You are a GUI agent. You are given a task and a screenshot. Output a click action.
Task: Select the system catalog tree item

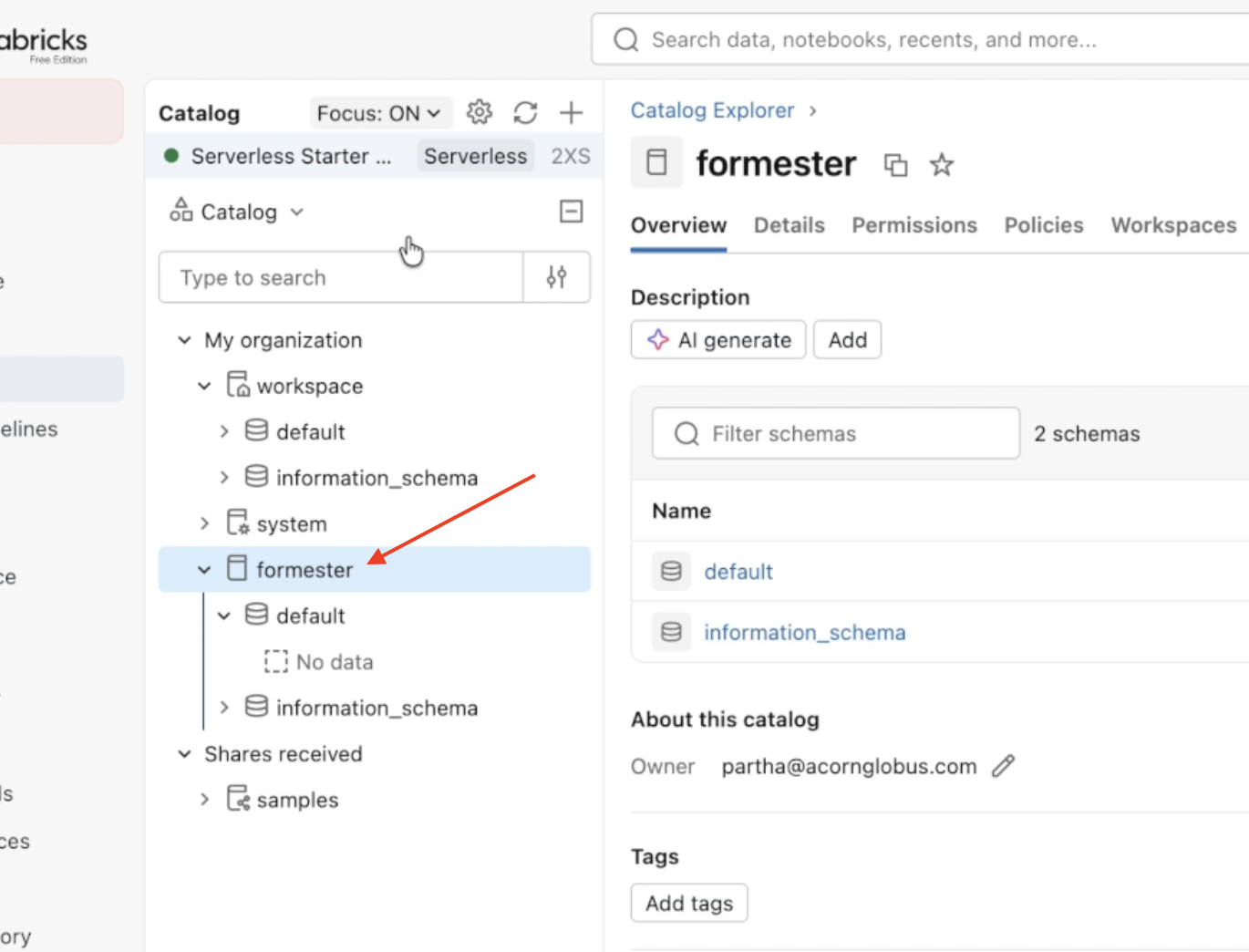coord(291,523)
